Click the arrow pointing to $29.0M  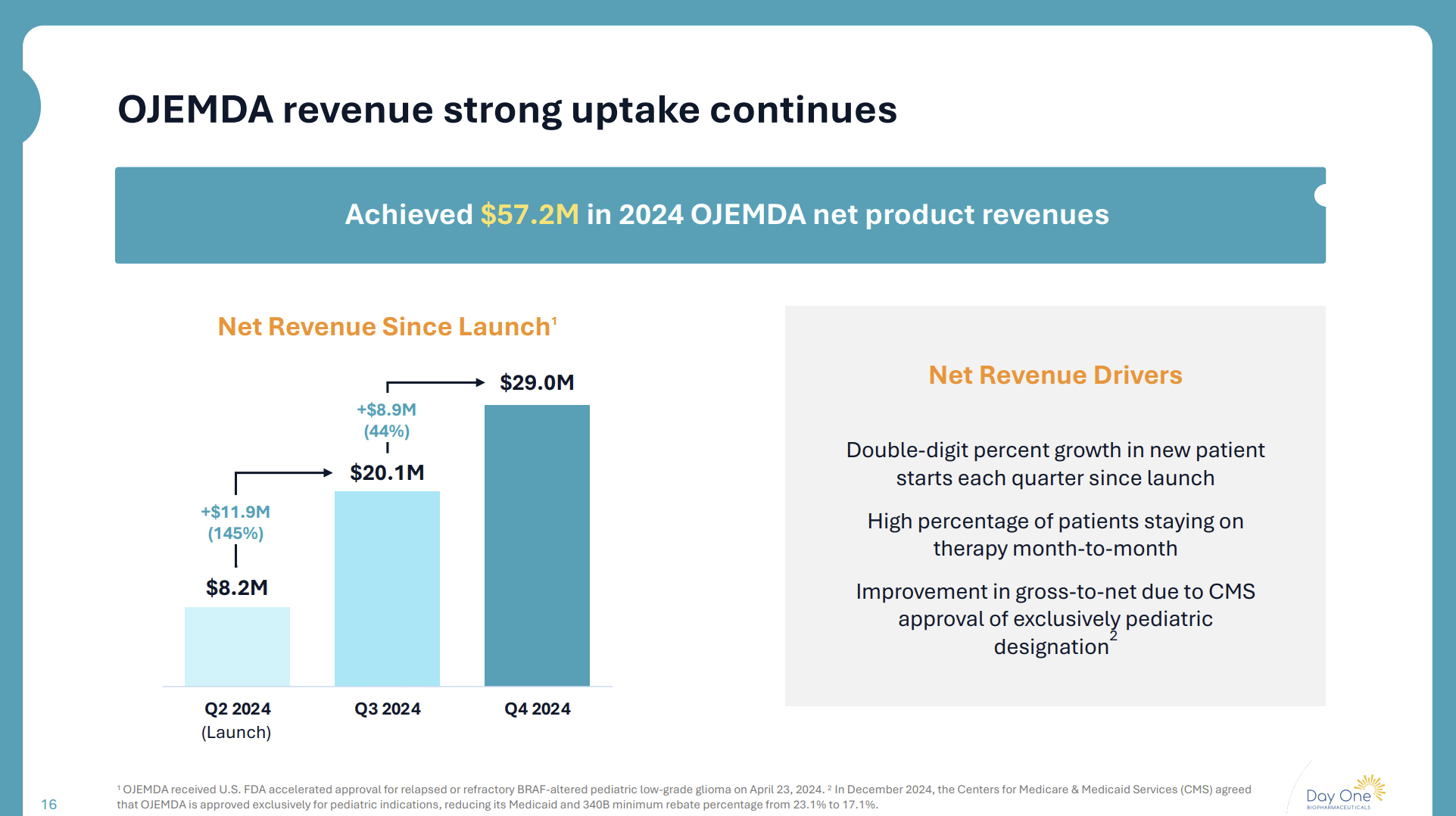pyautogui.click(x=435, y=381)
